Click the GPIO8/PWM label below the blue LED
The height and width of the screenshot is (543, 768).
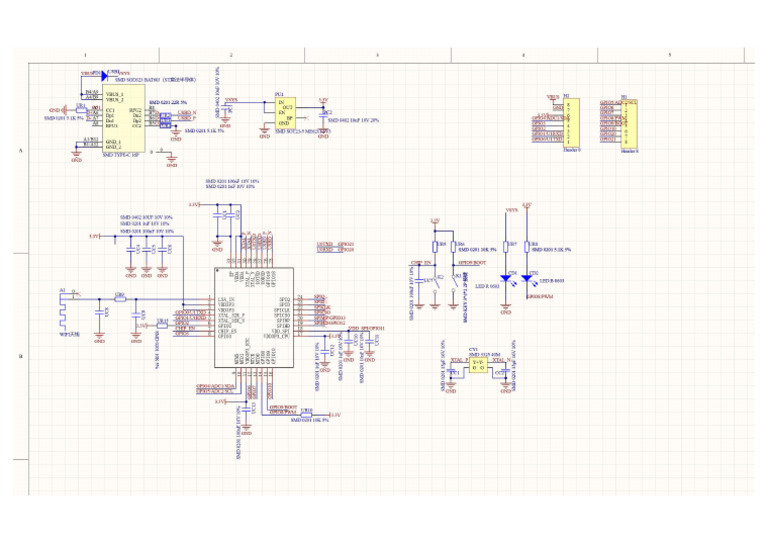[540, 297]
